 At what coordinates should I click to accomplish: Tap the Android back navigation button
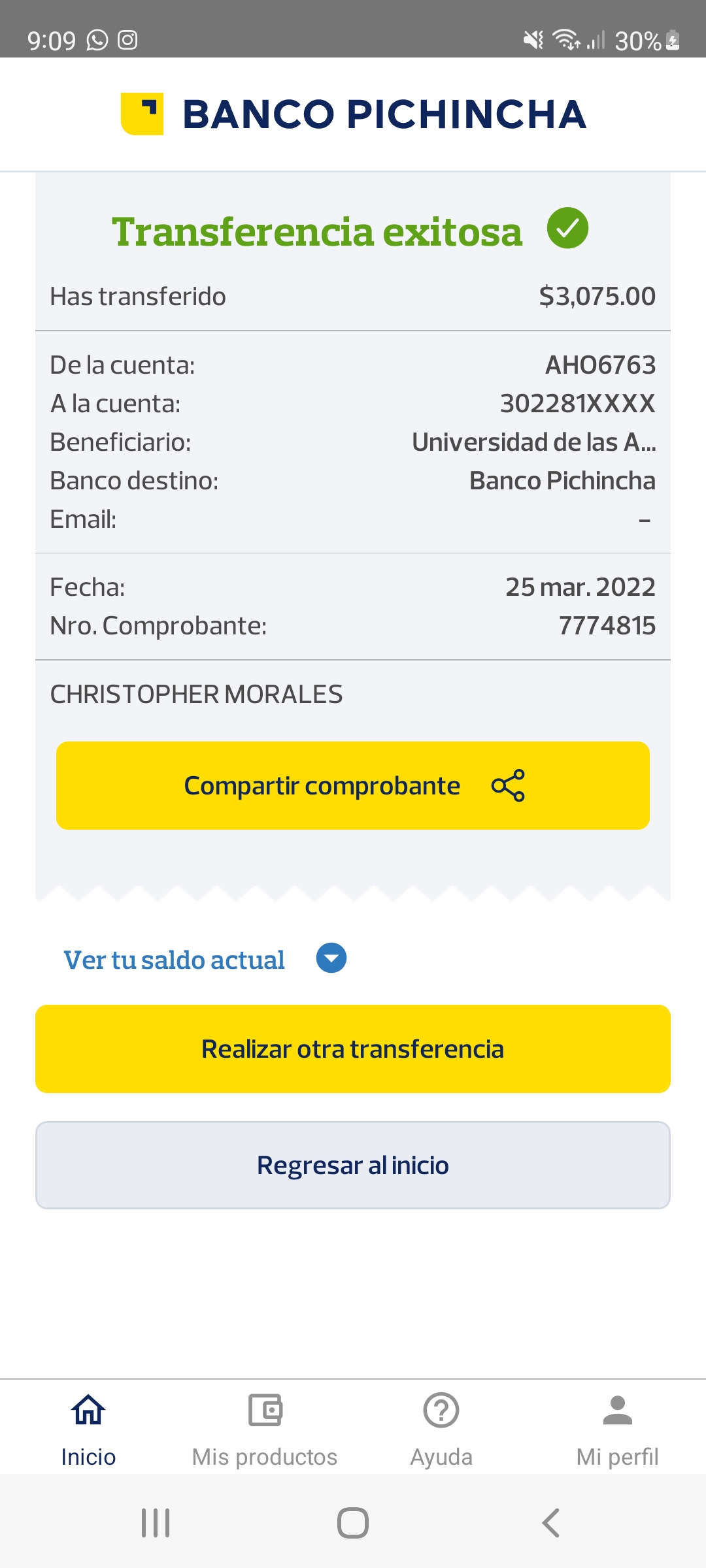[550, 1523]
